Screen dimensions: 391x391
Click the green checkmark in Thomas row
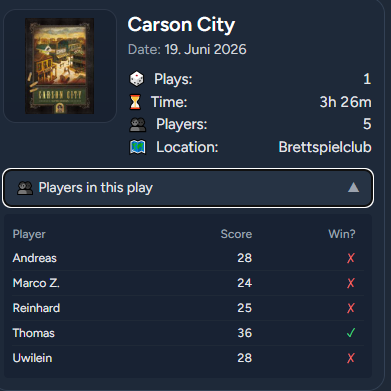tap(351, 333)
